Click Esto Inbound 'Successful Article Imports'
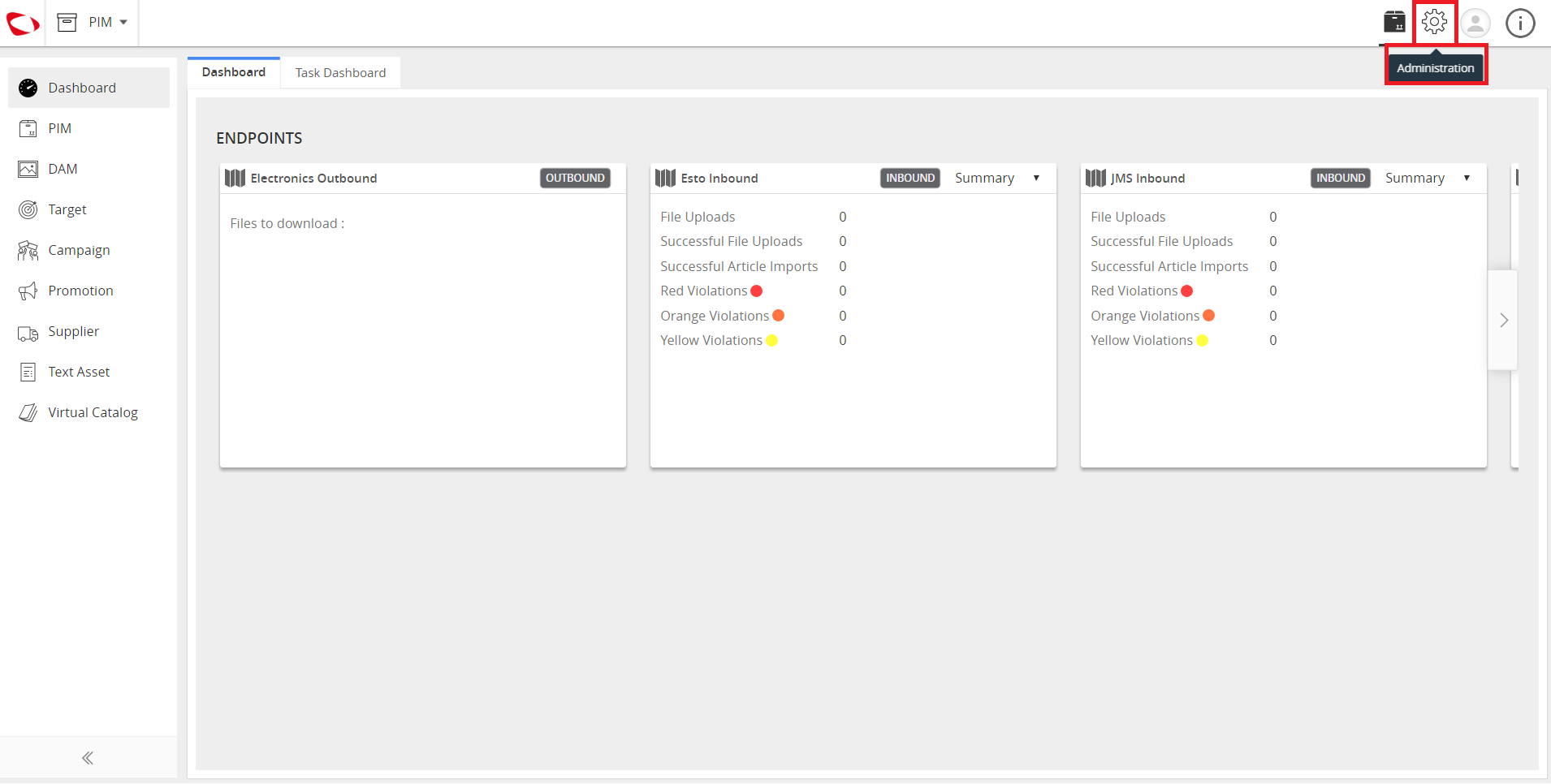Viewport: 1551px width, 784px height. 739,266
